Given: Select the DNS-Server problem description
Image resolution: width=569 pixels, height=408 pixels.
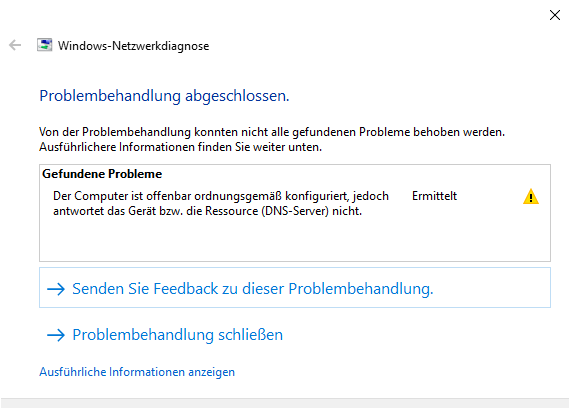Looking at the screenshot, I should (221, 203).
